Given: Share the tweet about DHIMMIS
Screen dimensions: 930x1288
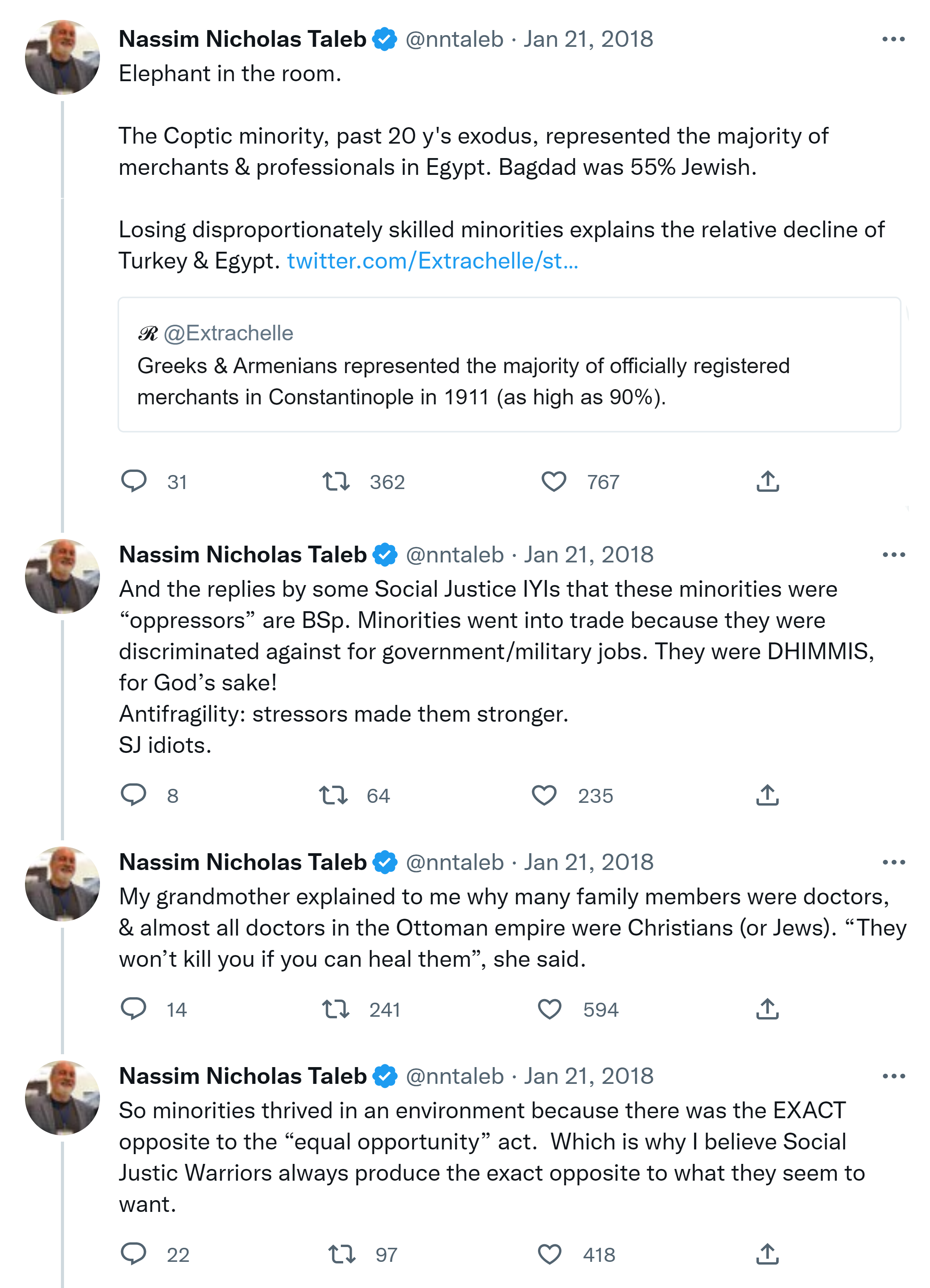Looking at the screenshot, I should [768, 795].
